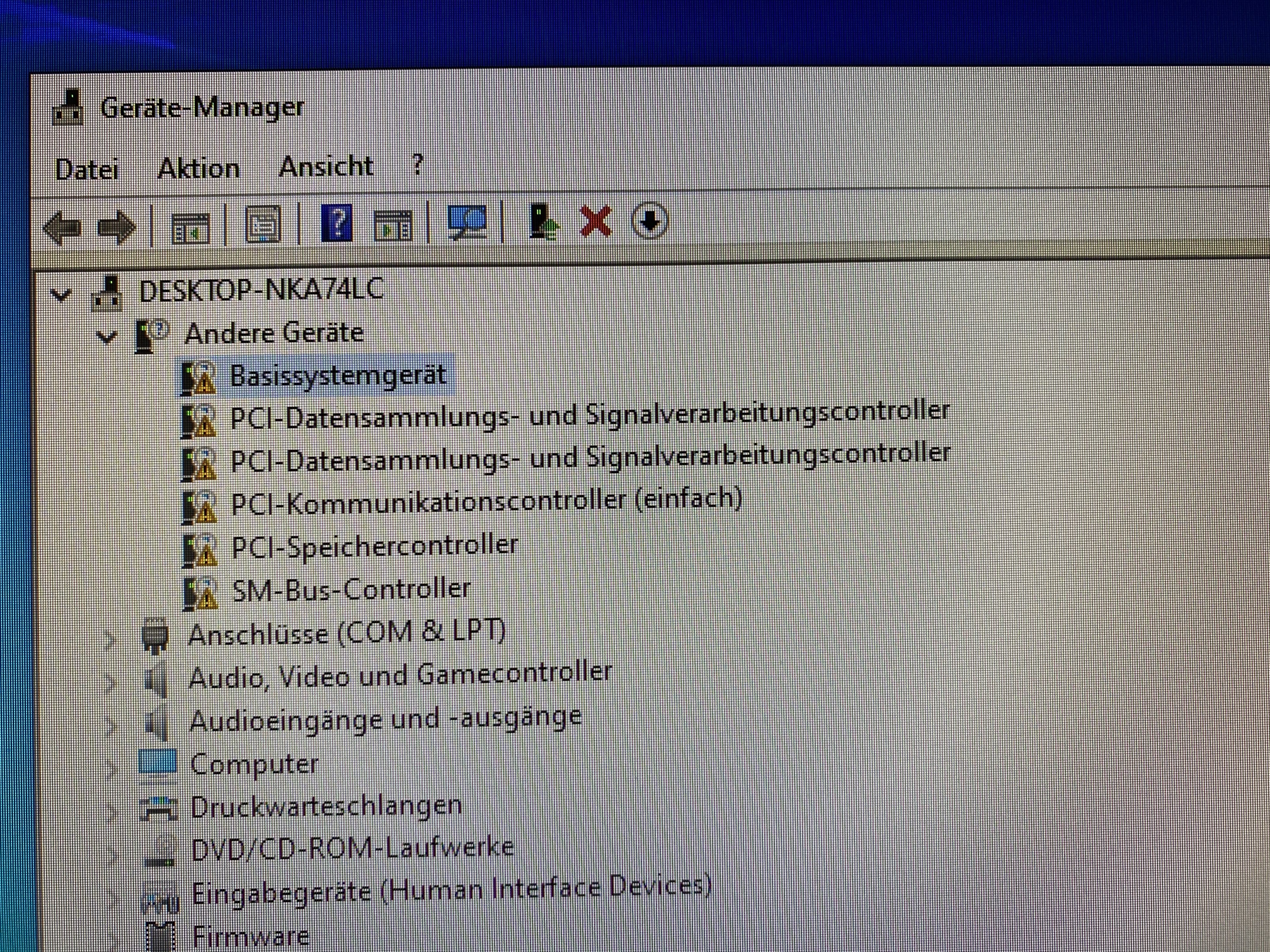1270x952 pixels.
Task: Select the SM-Bus-Controller device
Action: pyautogui.click(x=351, y=590)
